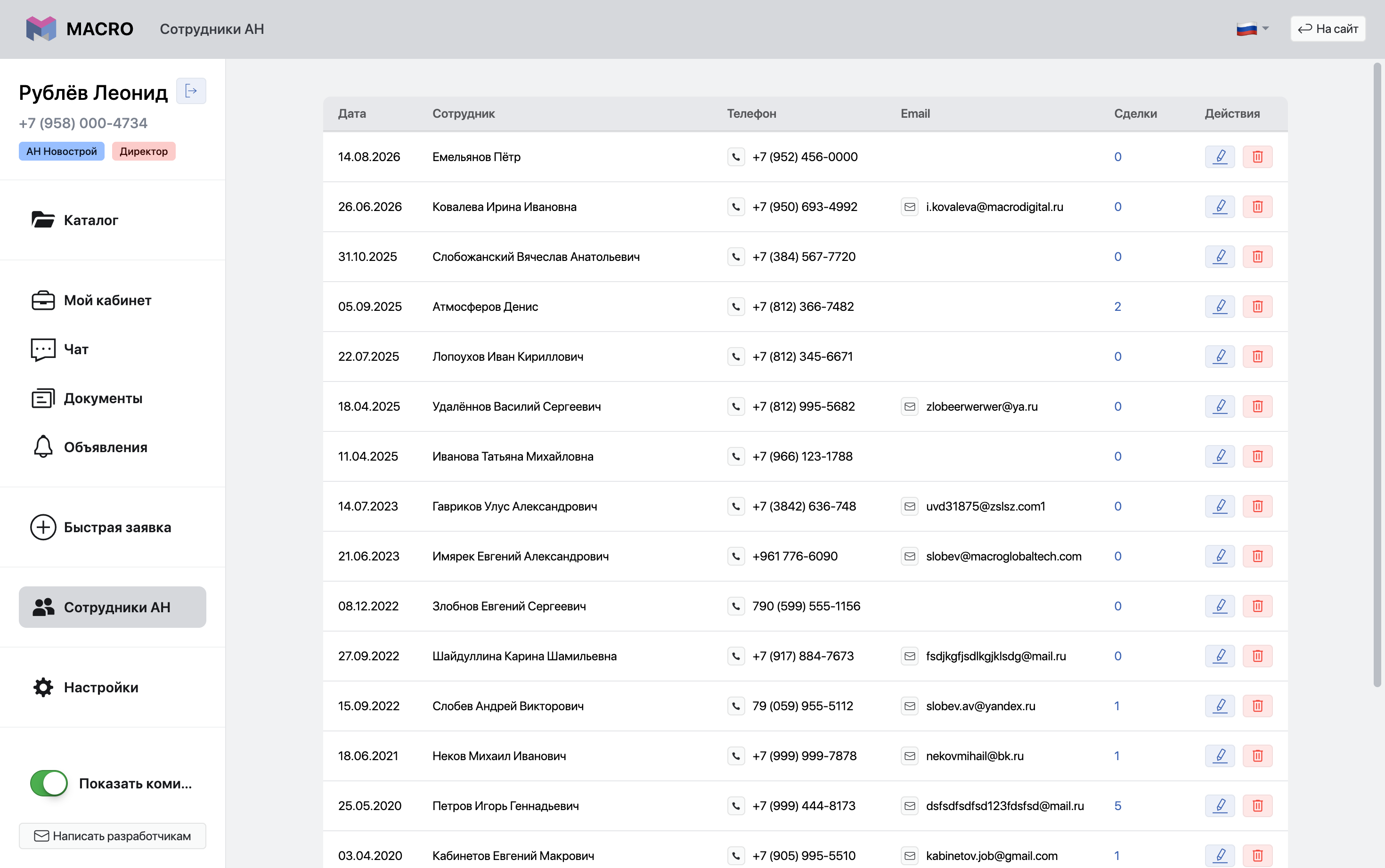The height and width of the screenshot is (868, 1385).
Task: Edit employee Иванова Татьяна Михайловна
Action: (x=1220, y=456)
